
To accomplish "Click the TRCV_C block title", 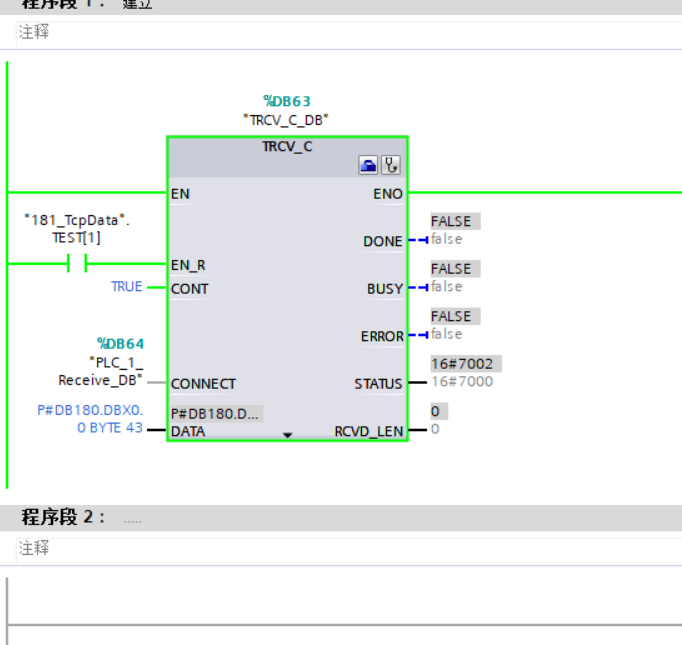I will (287, 147).
